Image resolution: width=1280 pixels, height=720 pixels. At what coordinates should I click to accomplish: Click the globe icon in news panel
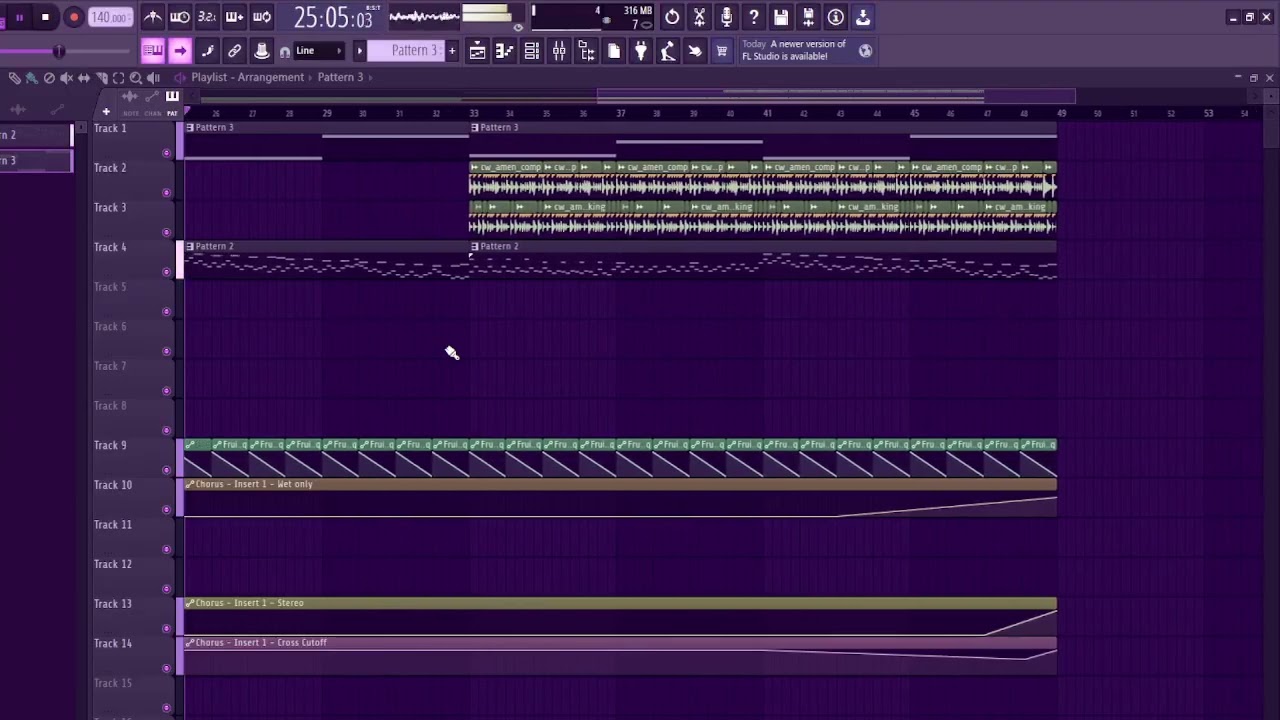pos(865,51)
